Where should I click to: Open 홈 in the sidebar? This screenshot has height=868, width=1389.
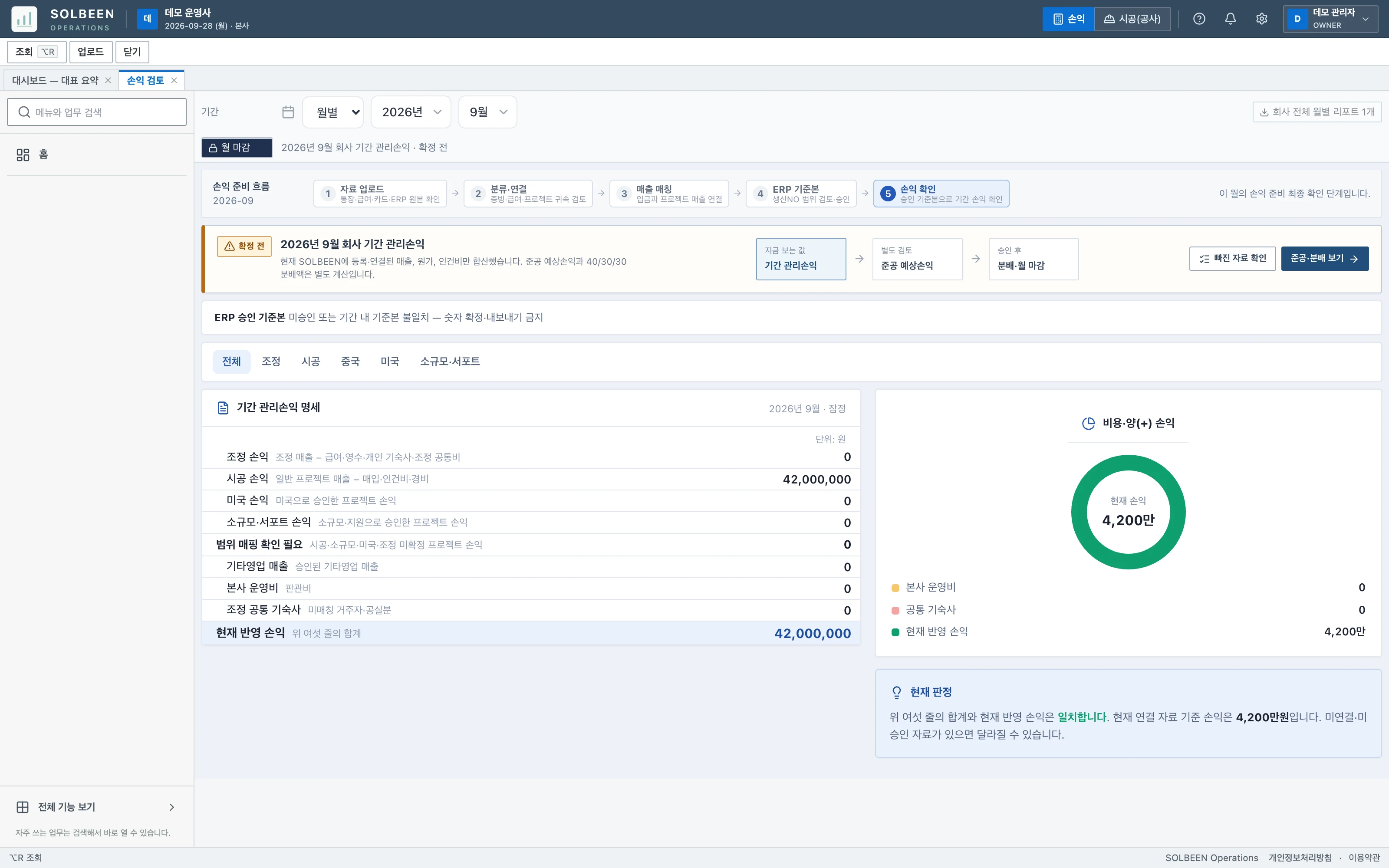click(x=97, y=155)
